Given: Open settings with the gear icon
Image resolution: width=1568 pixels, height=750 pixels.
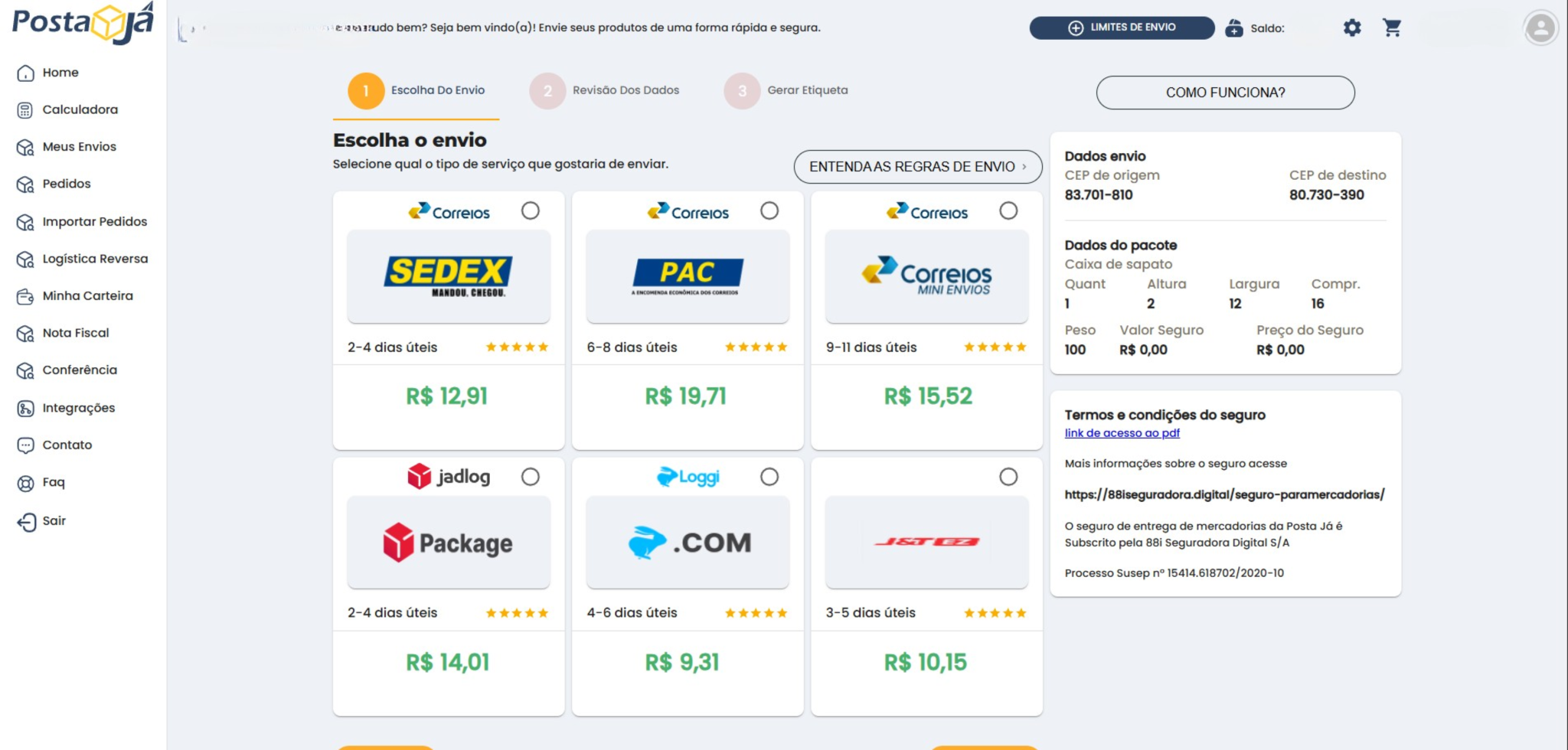Looking at the screenshot, I should pos(1352,28).
